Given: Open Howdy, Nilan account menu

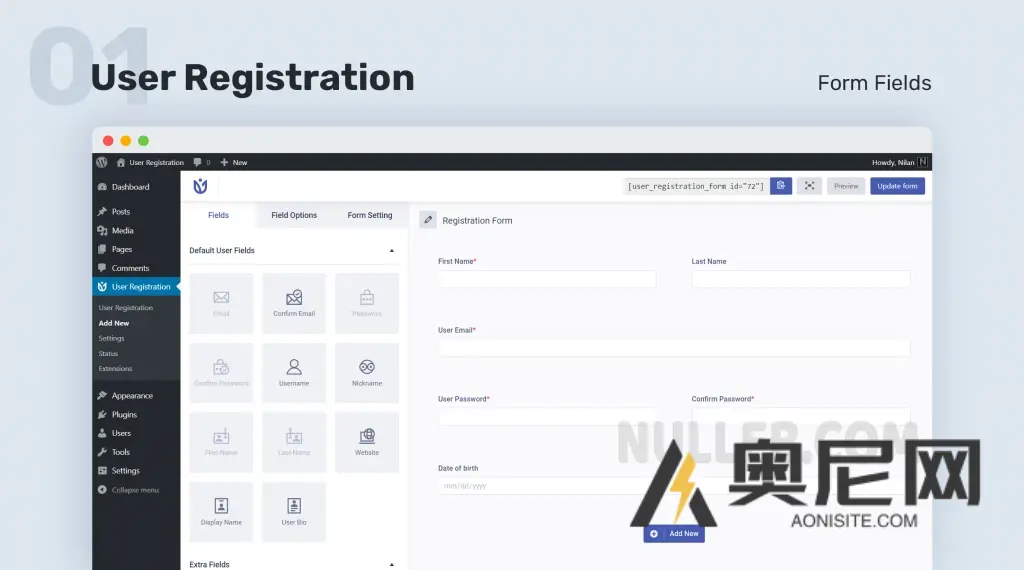Looking at the screenshot, I should coord(899,163).
